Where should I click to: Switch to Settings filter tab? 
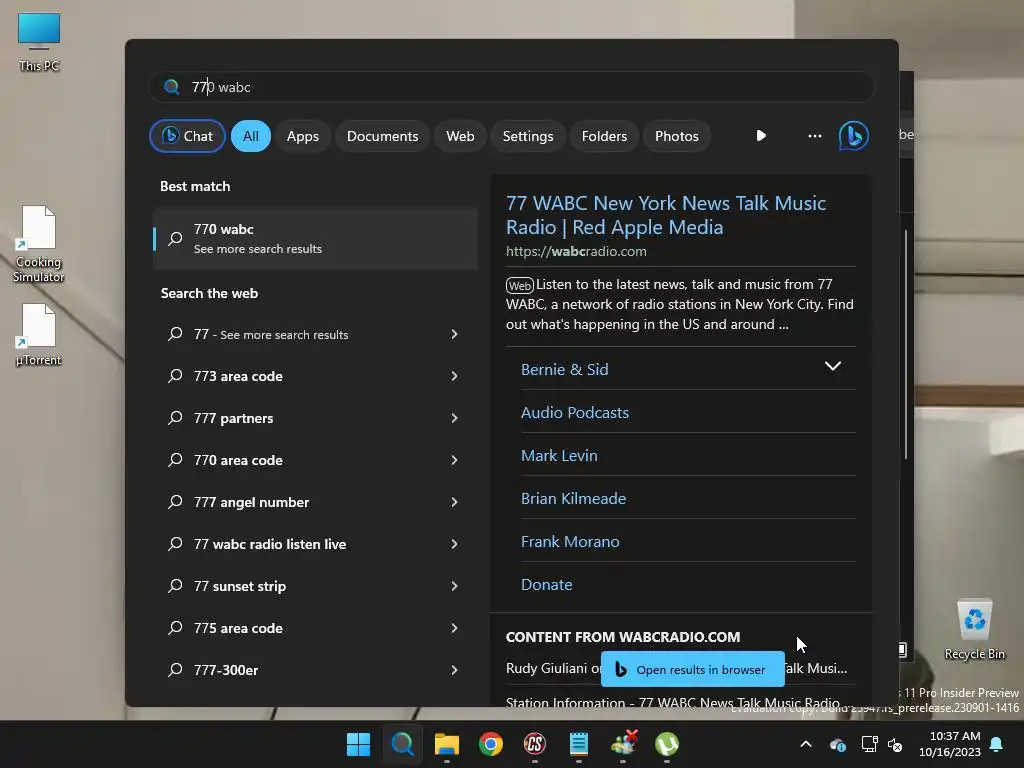click(x=528, y=136)
